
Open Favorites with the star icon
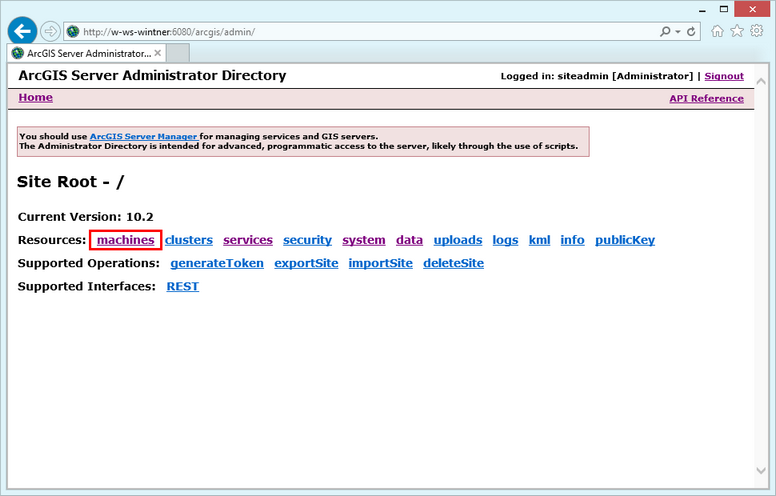(737, 31)
